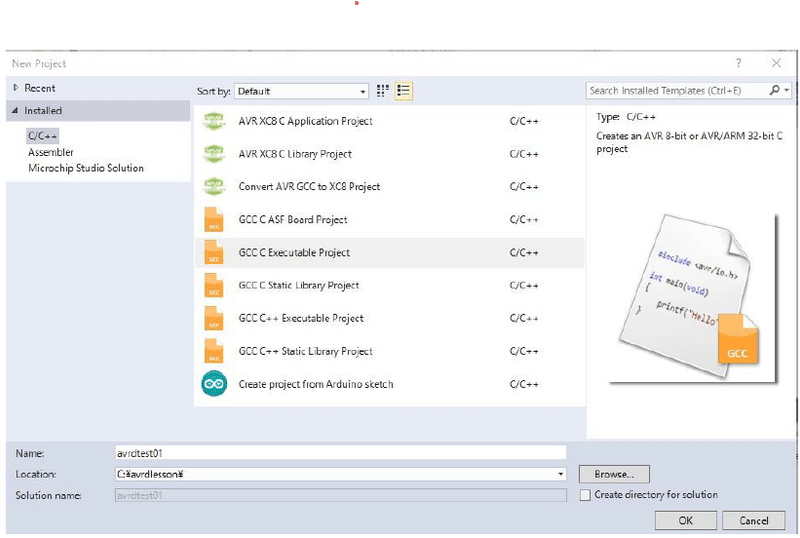Click the Browse... button
This screenshot has width=800, height=538.
point(614,474)
